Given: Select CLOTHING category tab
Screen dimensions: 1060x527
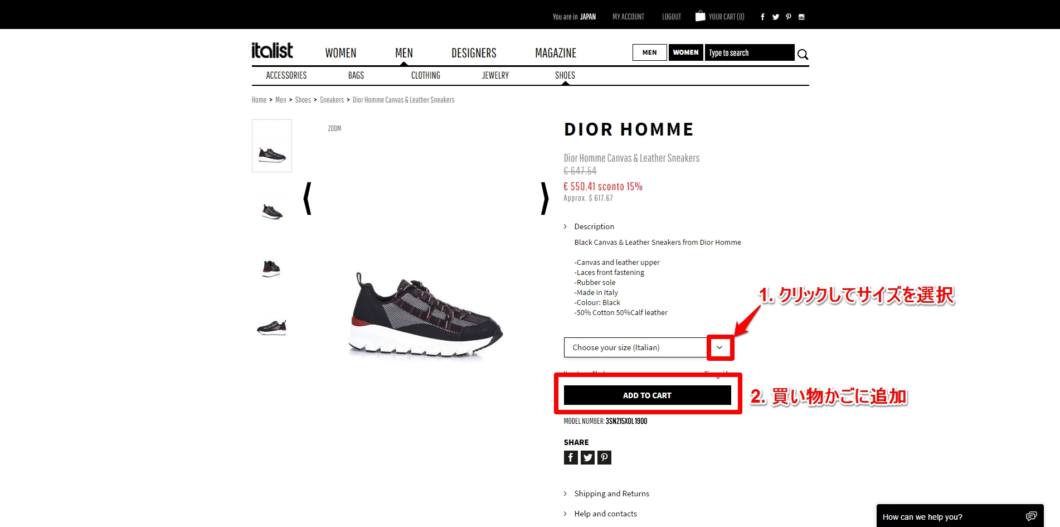Looking at the screenshot, I should click(426, 76).
